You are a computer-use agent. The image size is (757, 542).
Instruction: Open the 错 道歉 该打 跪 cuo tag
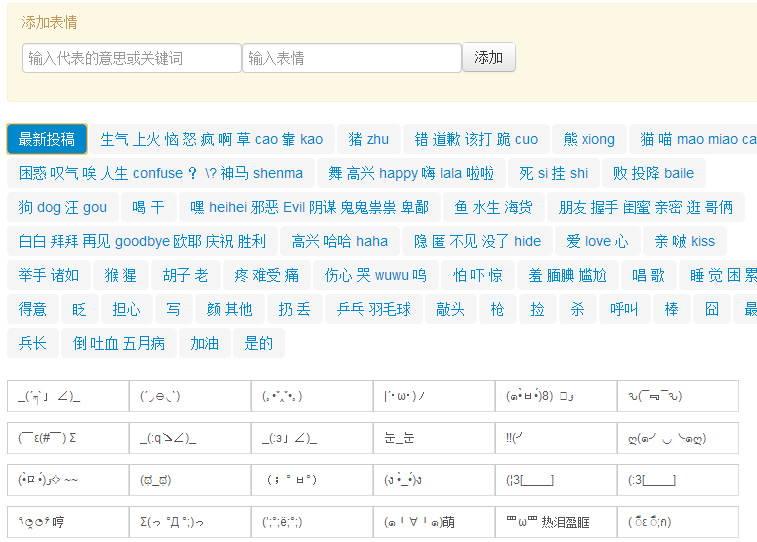click(x=476, y=139)
